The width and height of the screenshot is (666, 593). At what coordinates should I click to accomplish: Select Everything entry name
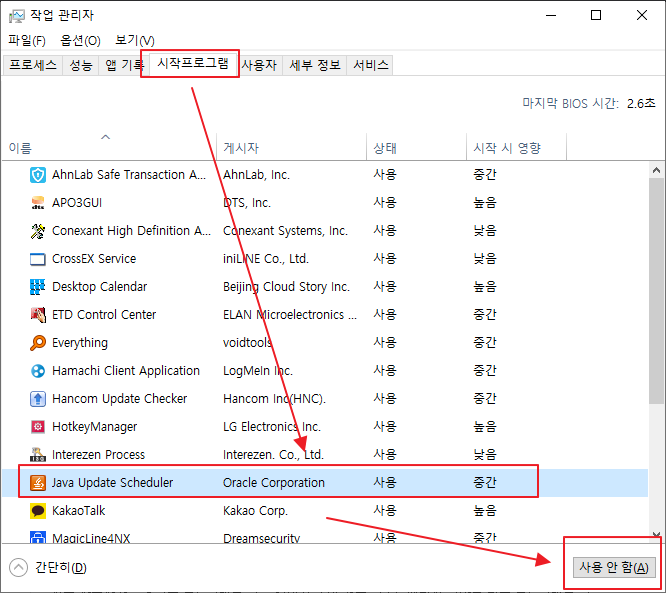pyautogui.click(x=80, y=343)
